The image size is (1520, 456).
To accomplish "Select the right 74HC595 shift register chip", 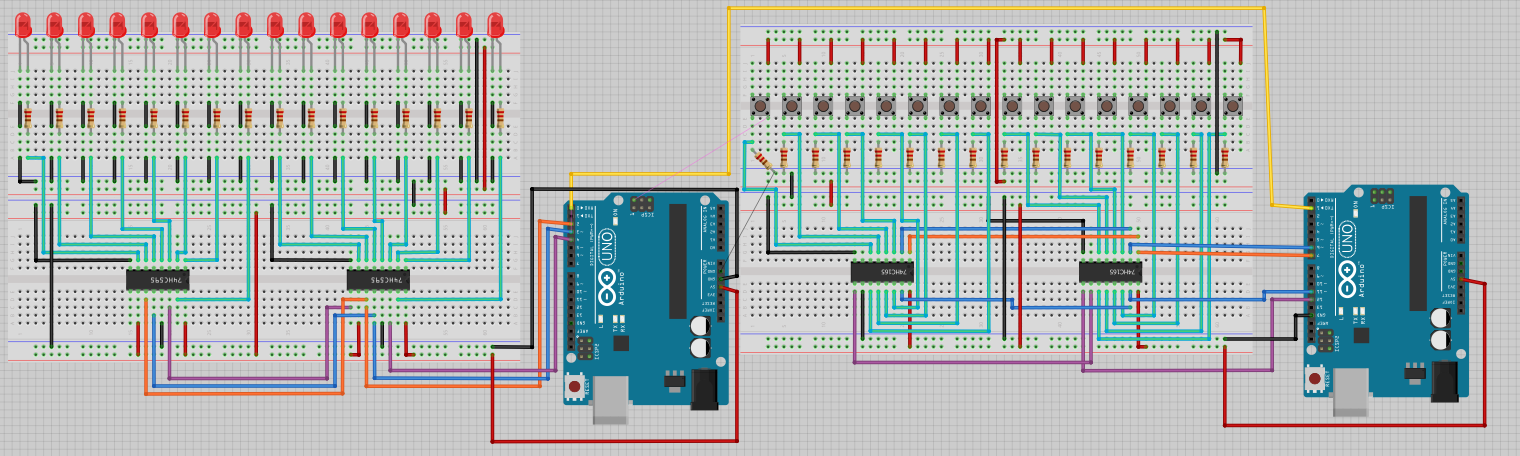I will click(x=378, y=281).
